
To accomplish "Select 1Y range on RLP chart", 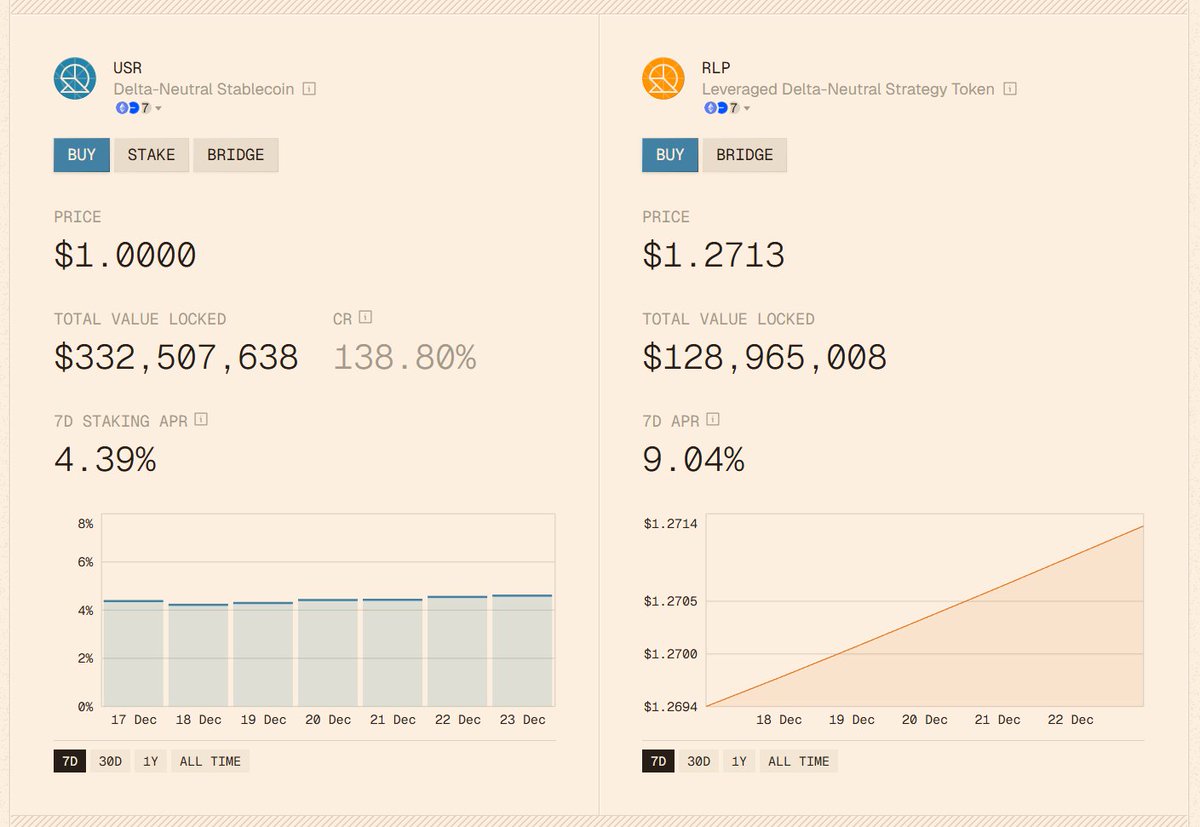I will pyautogui.click(x=739, y=761).
